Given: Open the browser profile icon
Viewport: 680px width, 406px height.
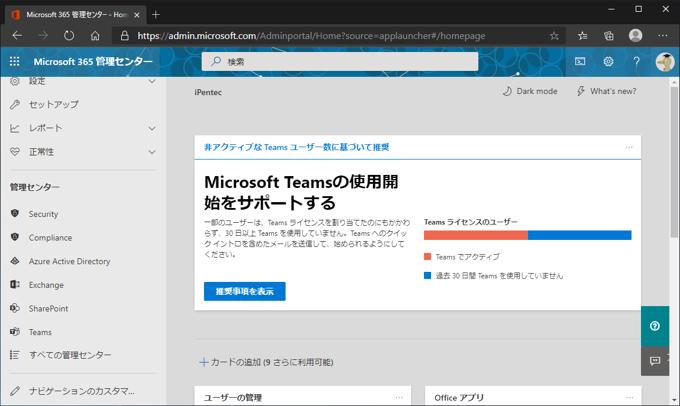Looking at the screenshot, I should 635,36.
